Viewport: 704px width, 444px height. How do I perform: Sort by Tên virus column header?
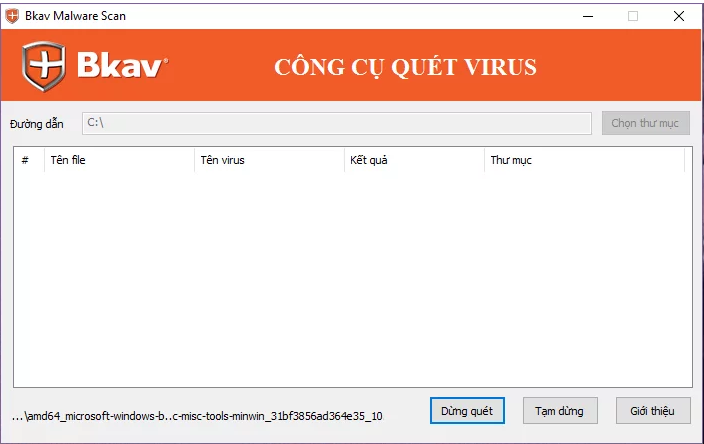[269, 160]
